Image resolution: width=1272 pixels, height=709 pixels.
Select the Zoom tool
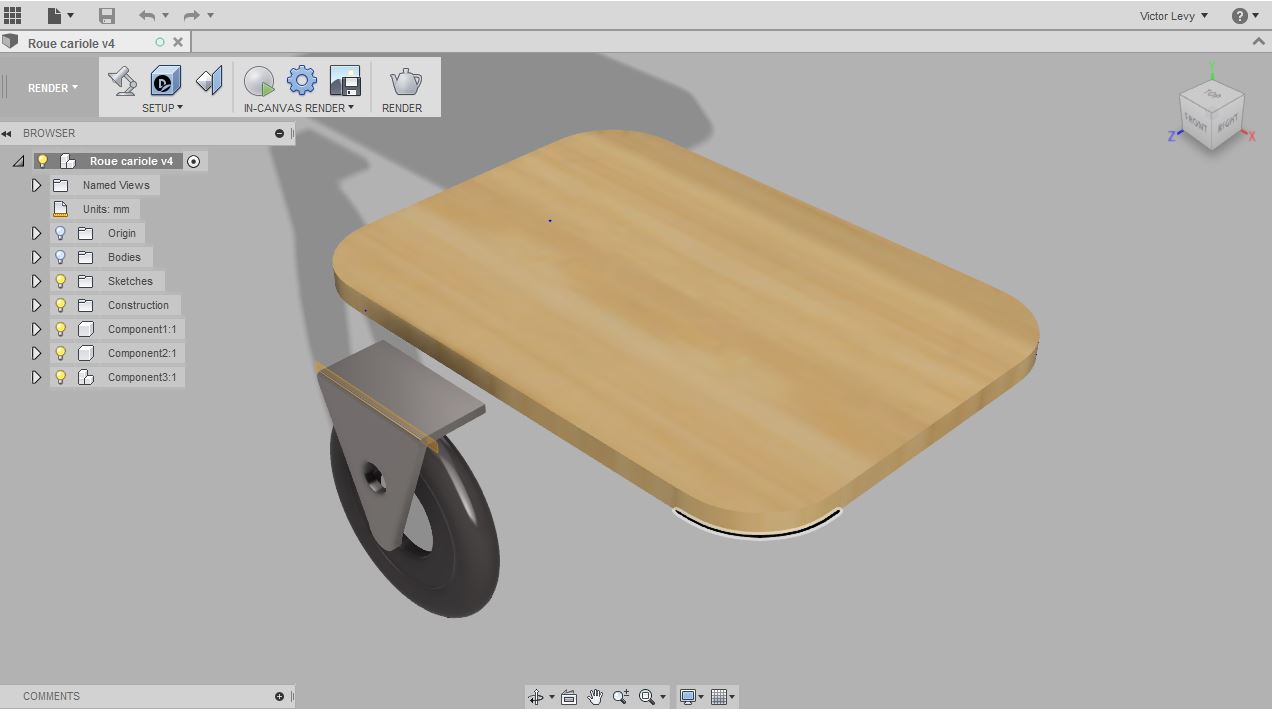(621, 697)
